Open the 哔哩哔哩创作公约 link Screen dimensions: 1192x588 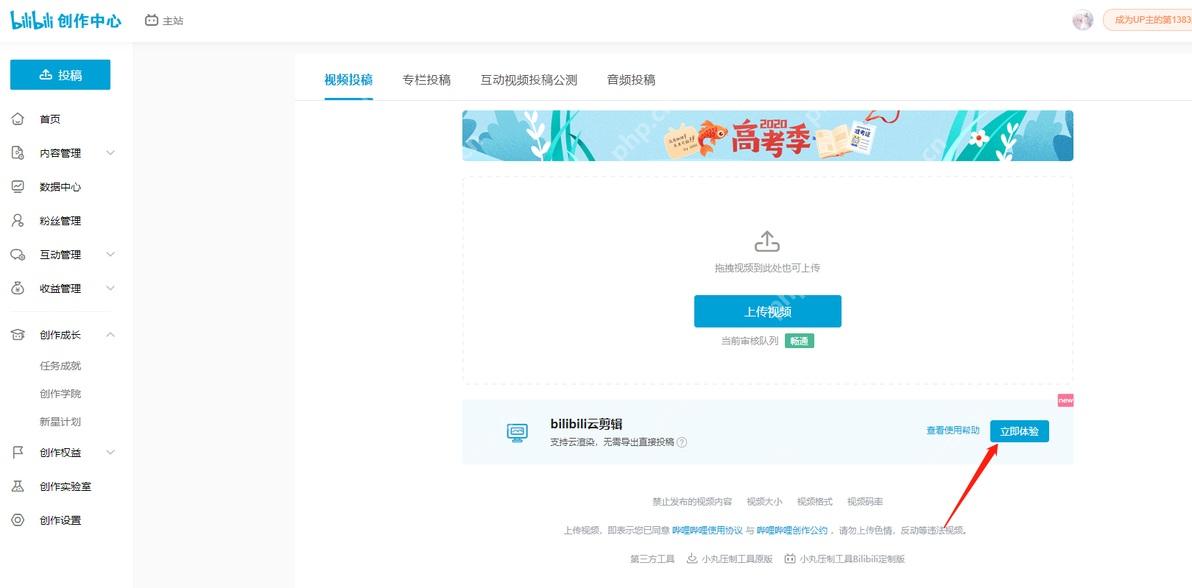click(792, 530)
